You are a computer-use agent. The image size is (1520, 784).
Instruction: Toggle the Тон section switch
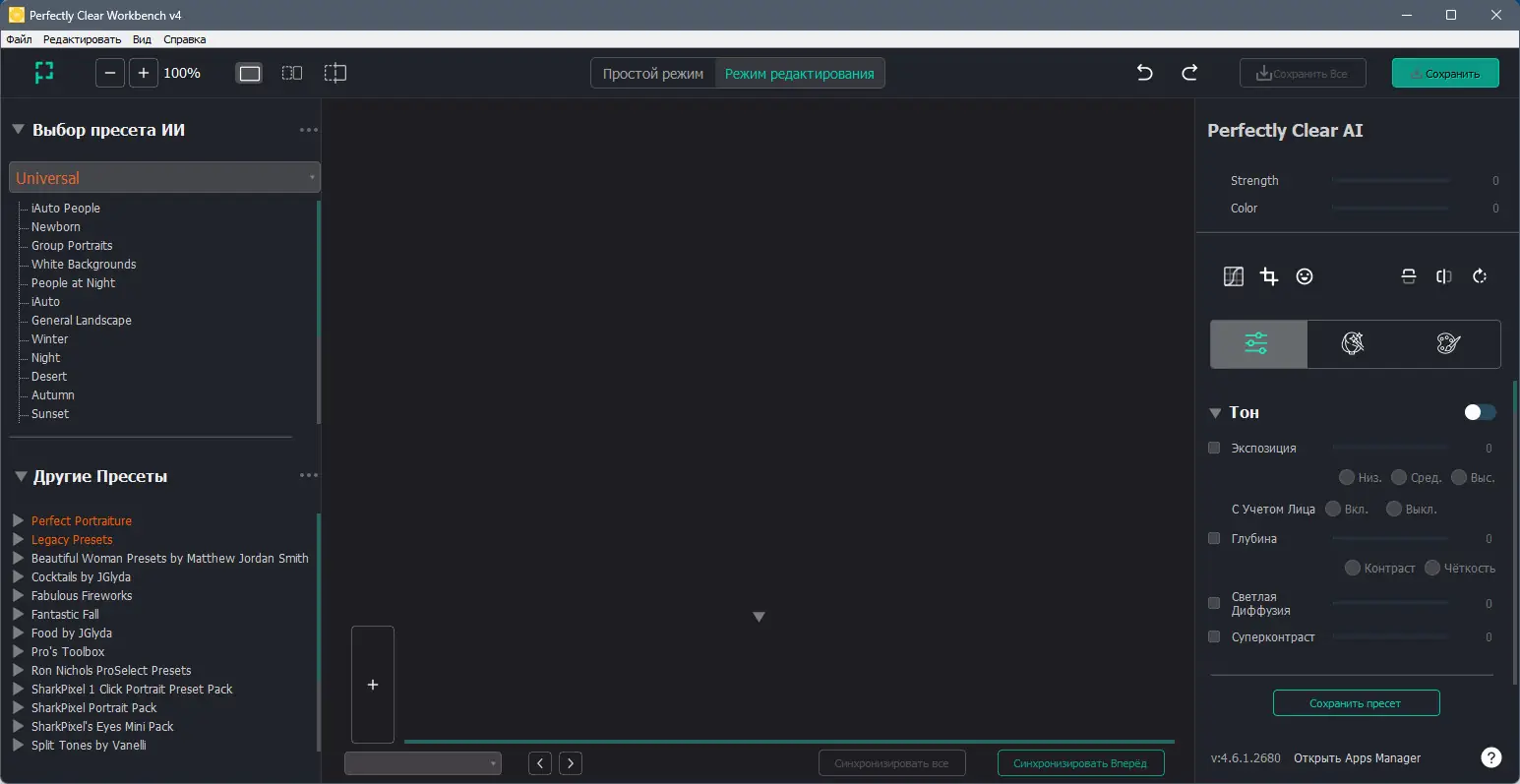pos(1480,412)
